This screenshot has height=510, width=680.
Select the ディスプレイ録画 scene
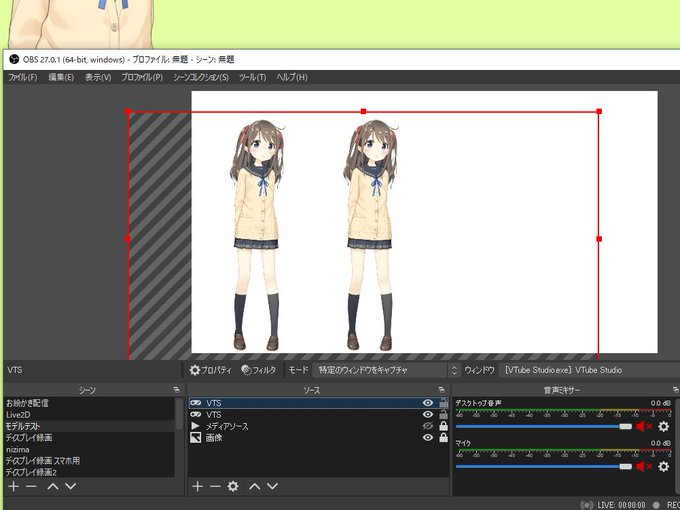89,438
